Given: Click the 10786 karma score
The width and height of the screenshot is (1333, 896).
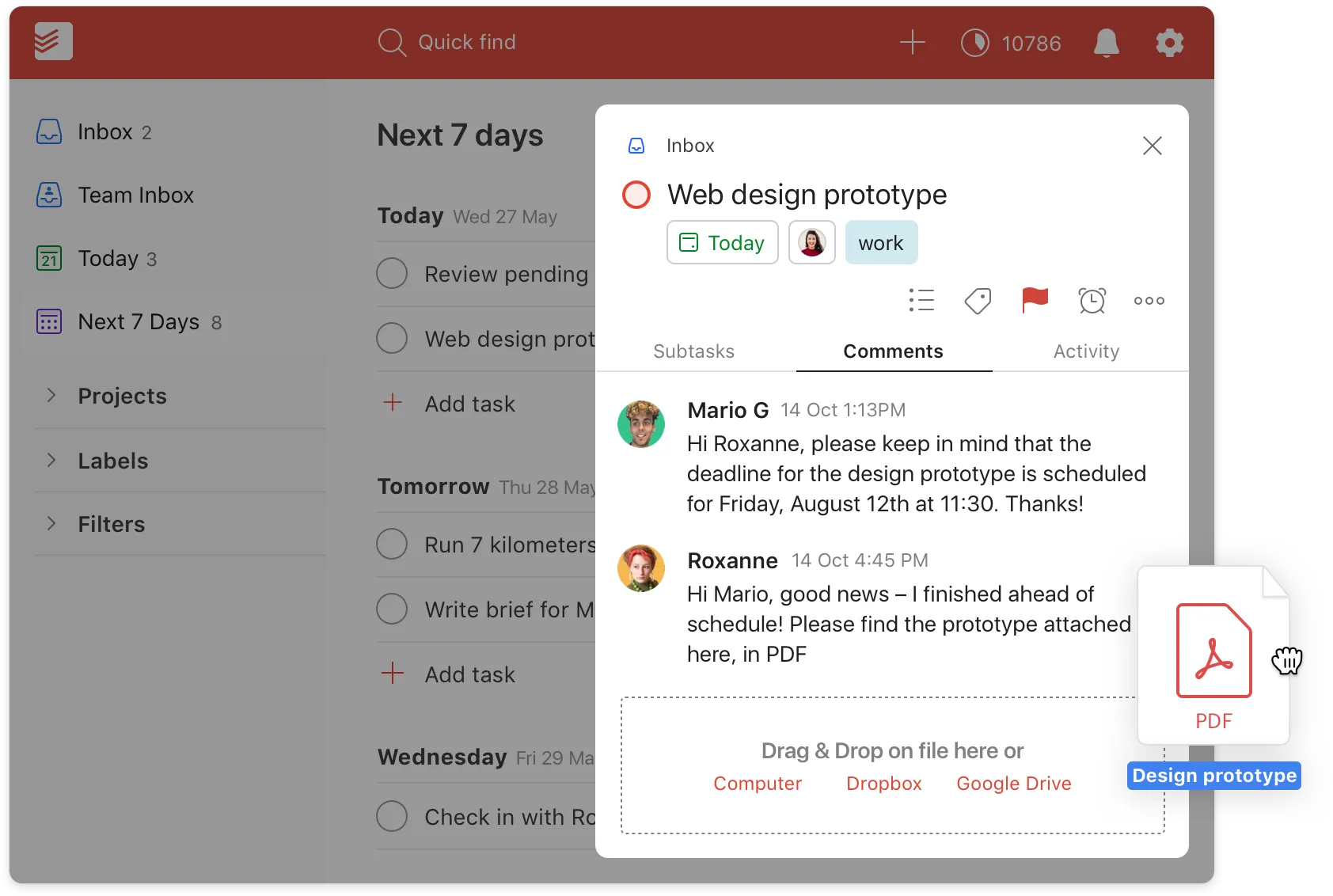Looking at the screenshot, I should coord(1031,43).
